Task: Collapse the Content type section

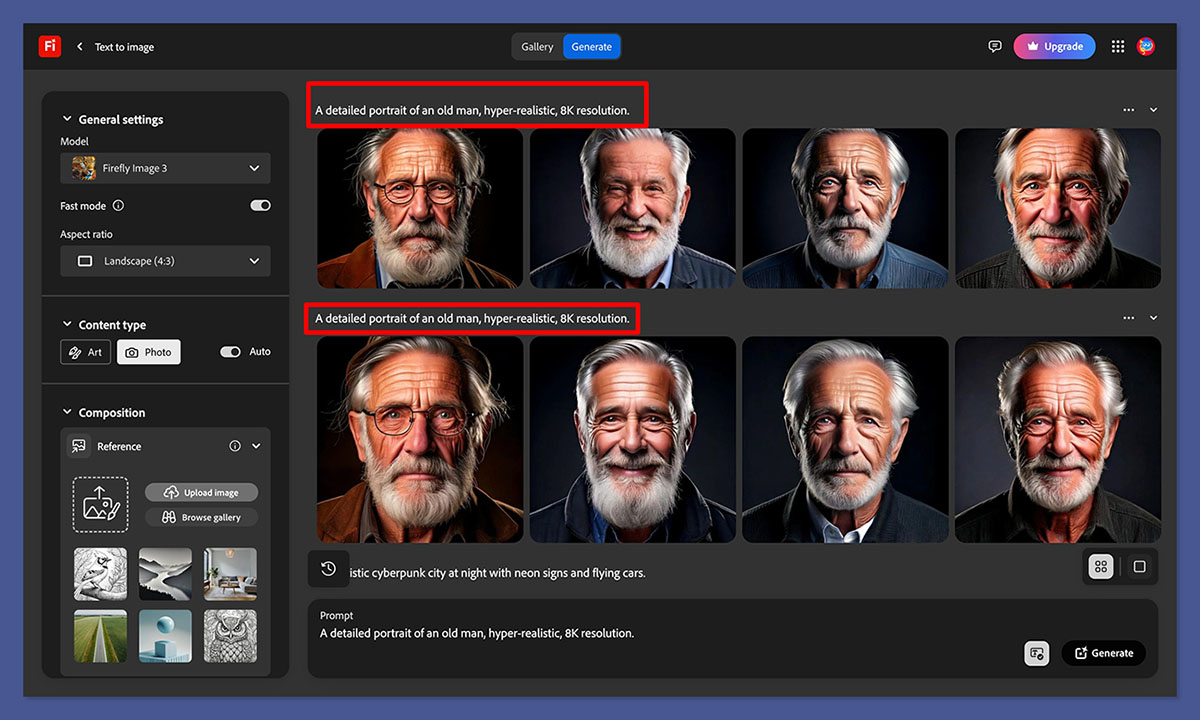Action: [67, 325]
